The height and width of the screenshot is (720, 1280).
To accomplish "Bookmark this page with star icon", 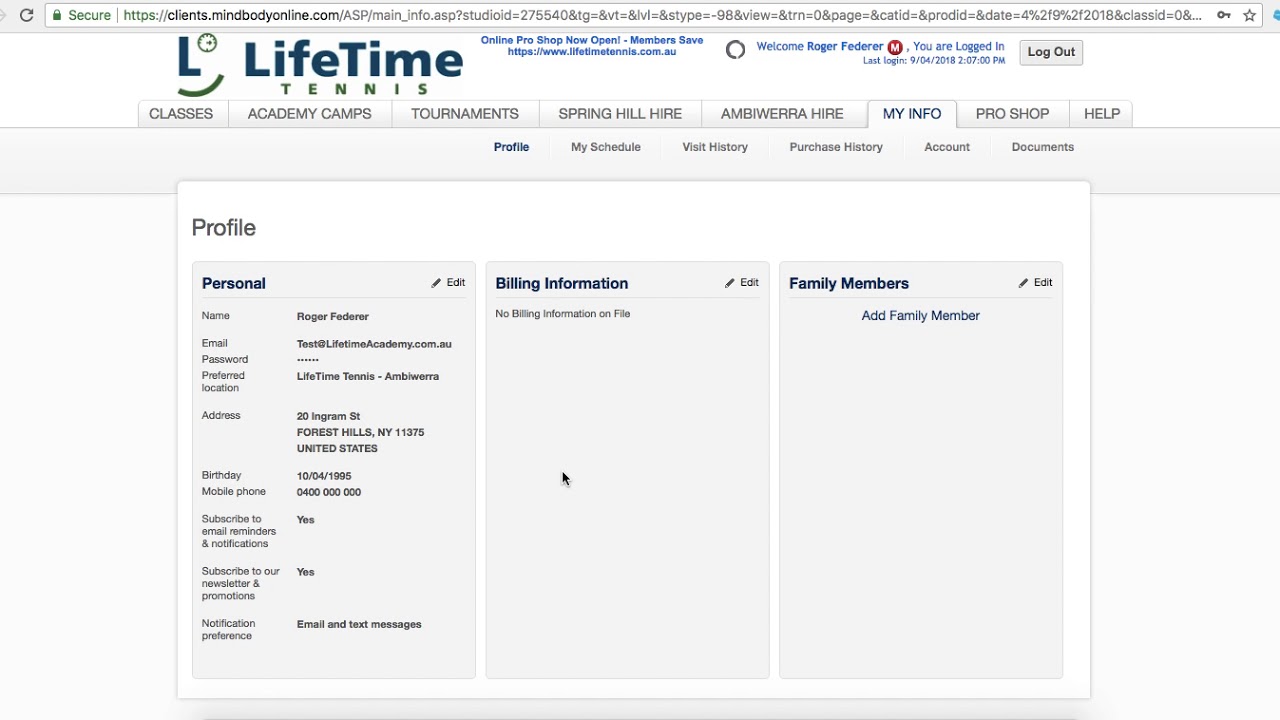I will pos(1249,15).
